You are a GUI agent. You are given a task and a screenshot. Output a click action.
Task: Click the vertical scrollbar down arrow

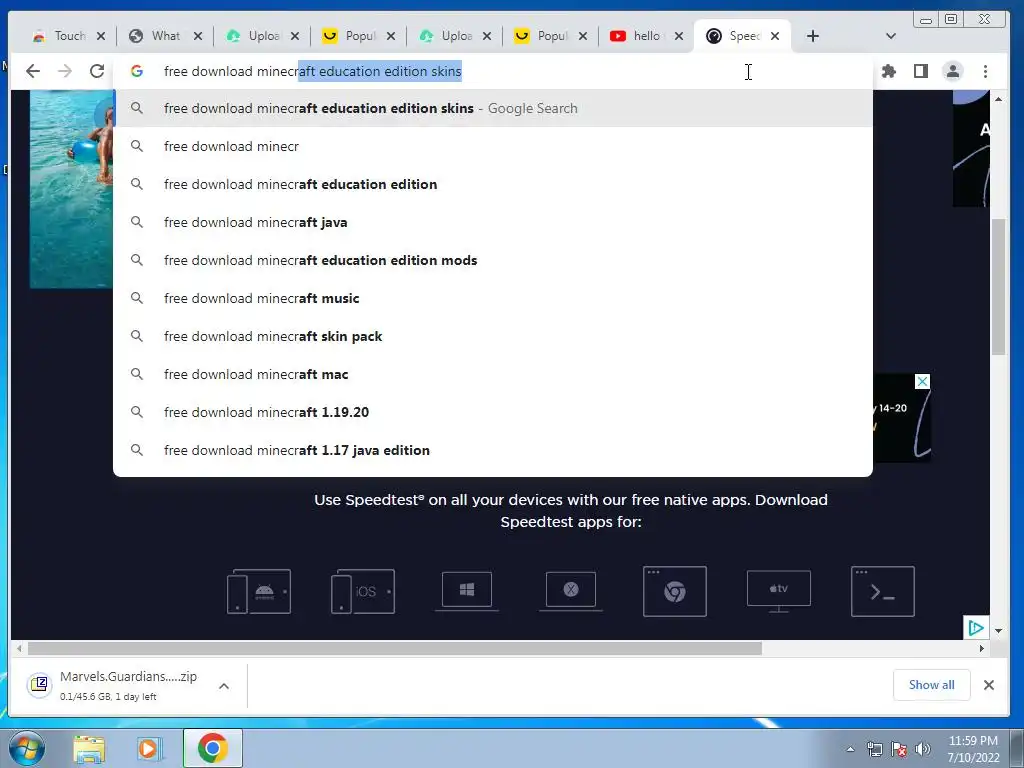pyautogui.click(x=998, y=631)
